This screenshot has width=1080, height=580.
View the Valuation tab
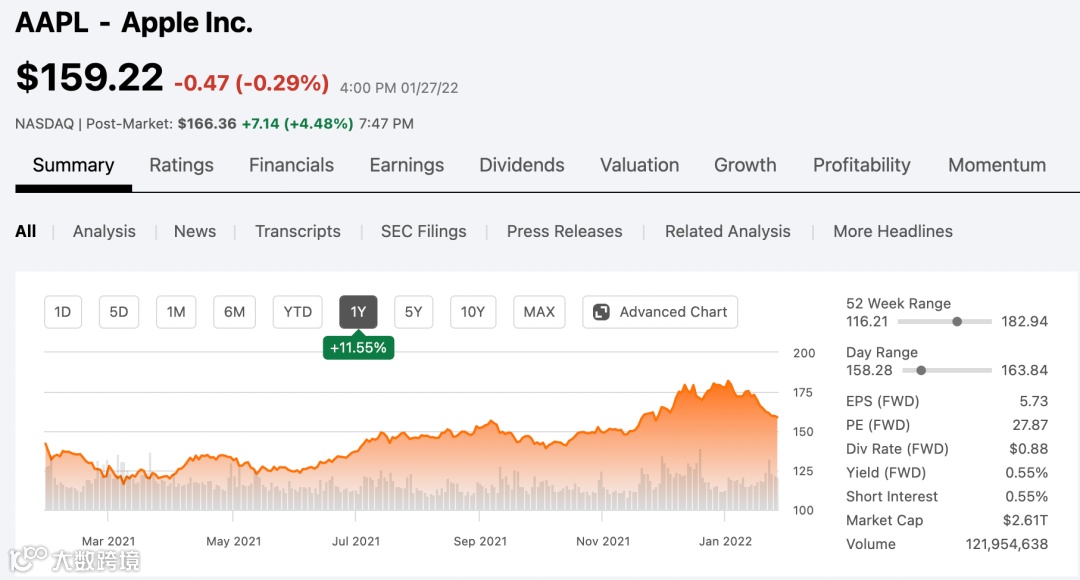click(x=639, y=165)
